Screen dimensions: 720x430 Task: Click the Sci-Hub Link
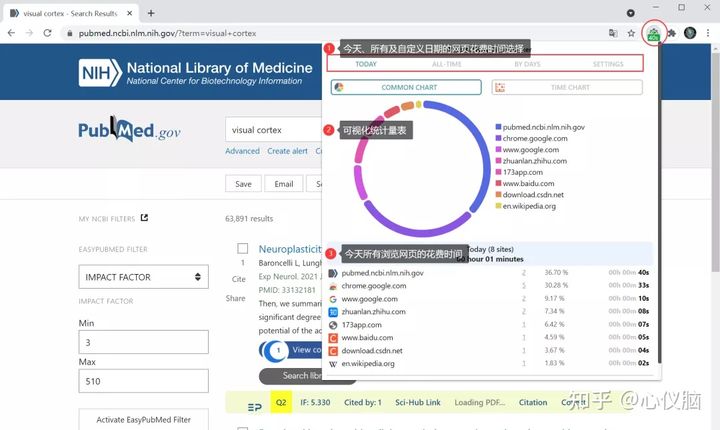(418, 402)
